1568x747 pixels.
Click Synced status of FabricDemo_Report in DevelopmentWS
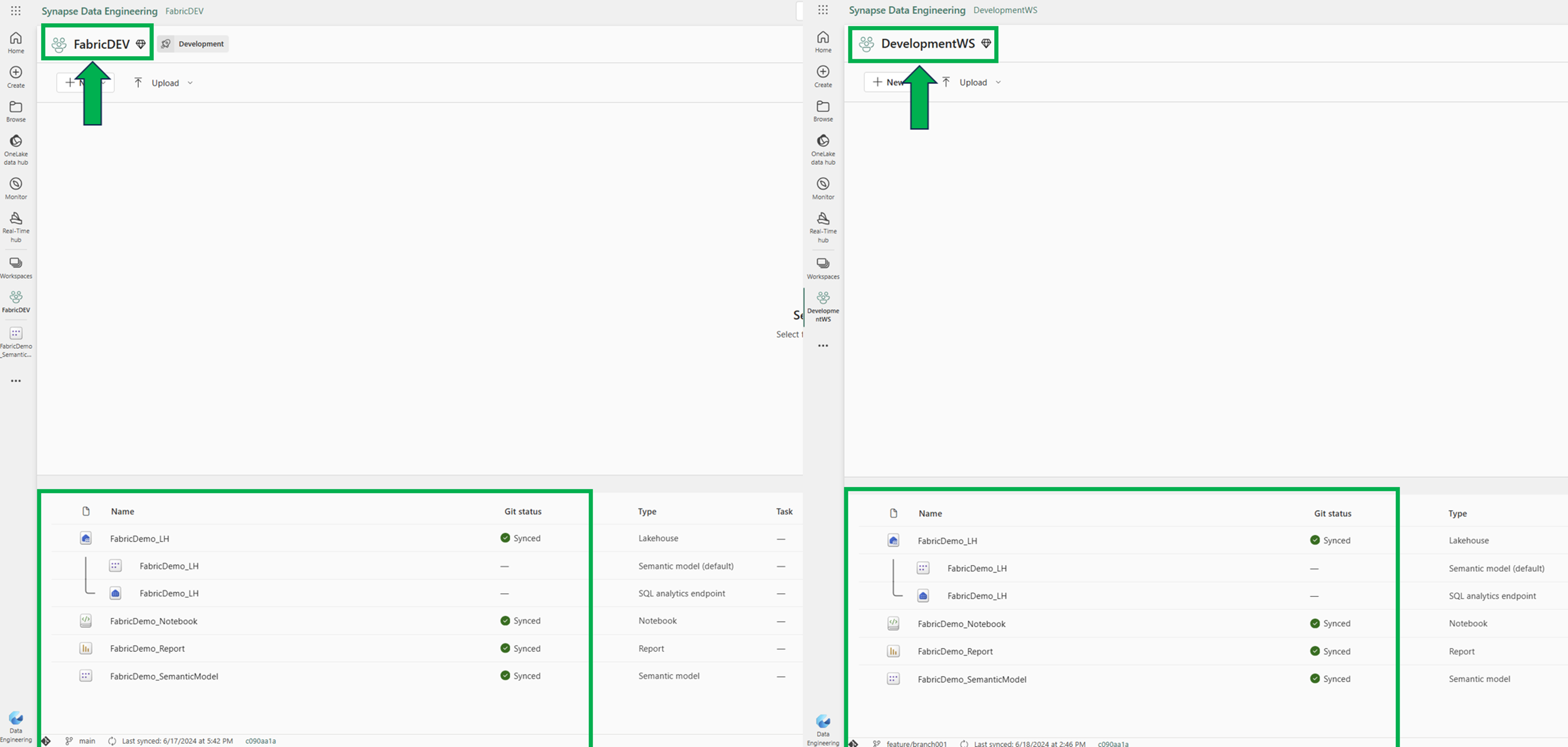coord(1330,652)
